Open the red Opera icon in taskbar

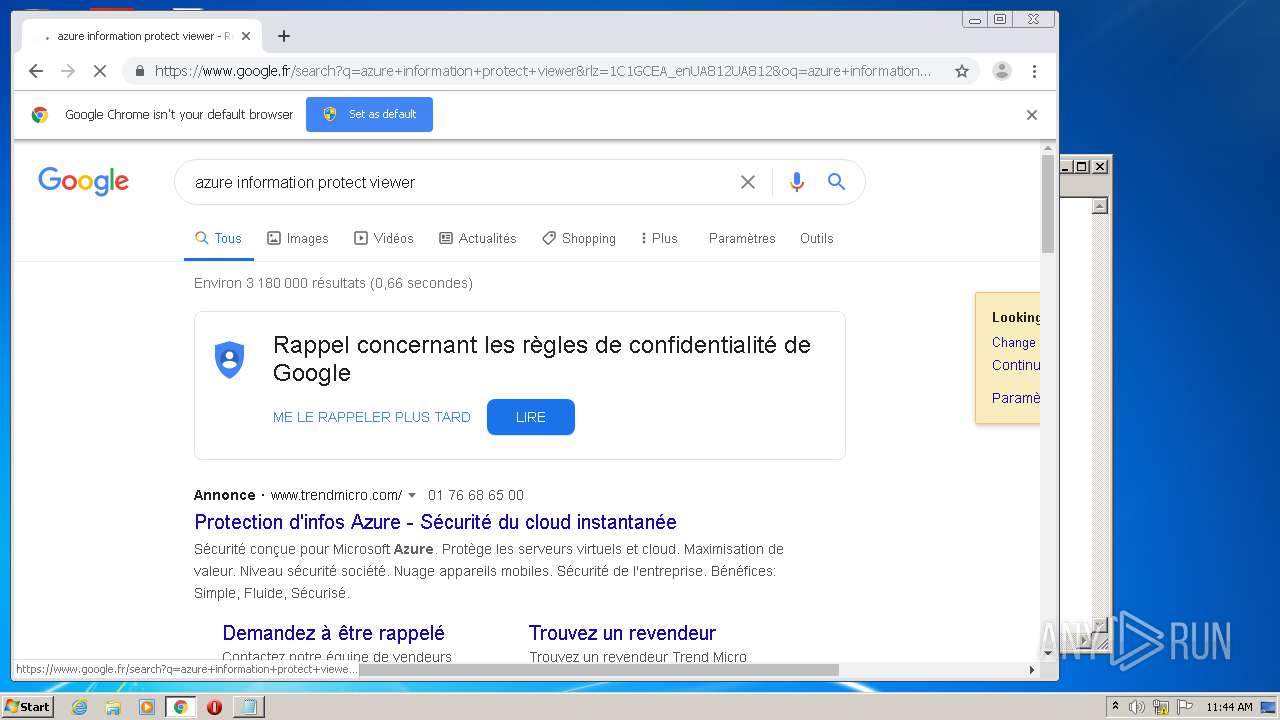pyautogui.click(x=214, y=707)
